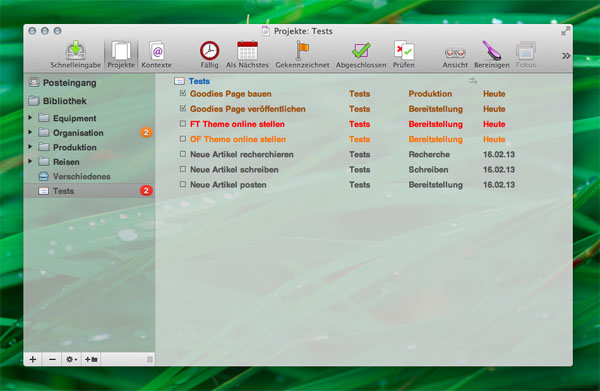
Task: Select the Kontexte toolbar icon
Action: coord(157,51)
